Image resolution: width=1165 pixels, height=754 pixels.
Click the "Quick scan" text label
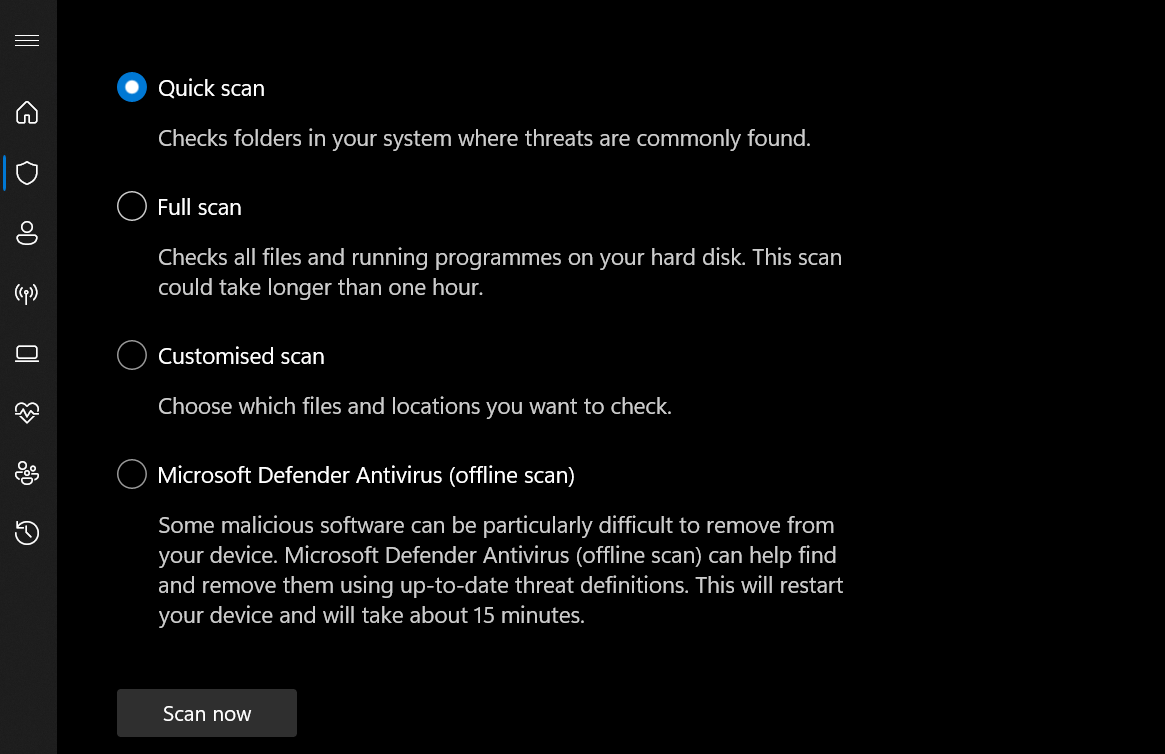pos(211,88)
